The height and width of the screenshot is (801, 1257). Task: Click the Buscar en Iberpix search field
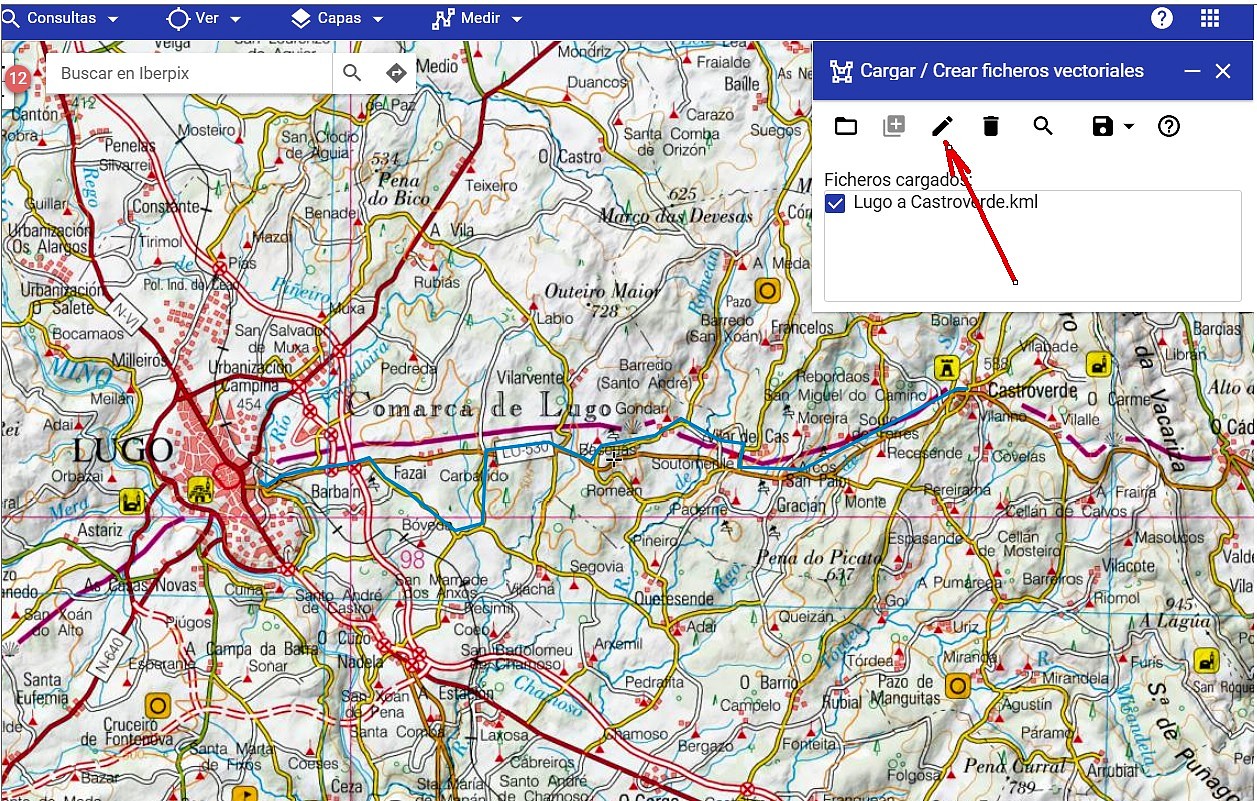(x=190, y=73)
